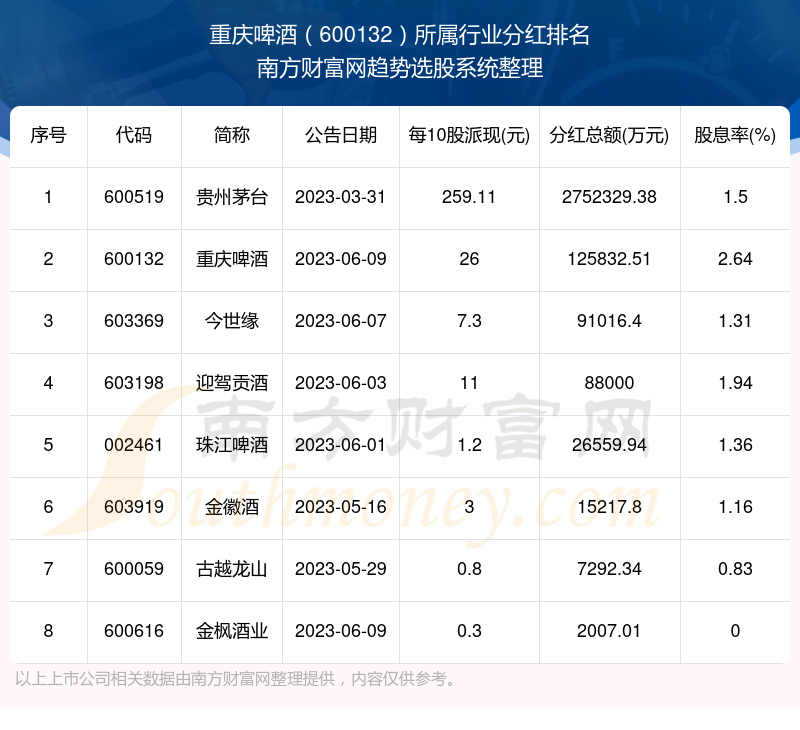Click the date 2023-05-16
The width and height of the screenshot is (800, 730).
[x=340, y=507]
